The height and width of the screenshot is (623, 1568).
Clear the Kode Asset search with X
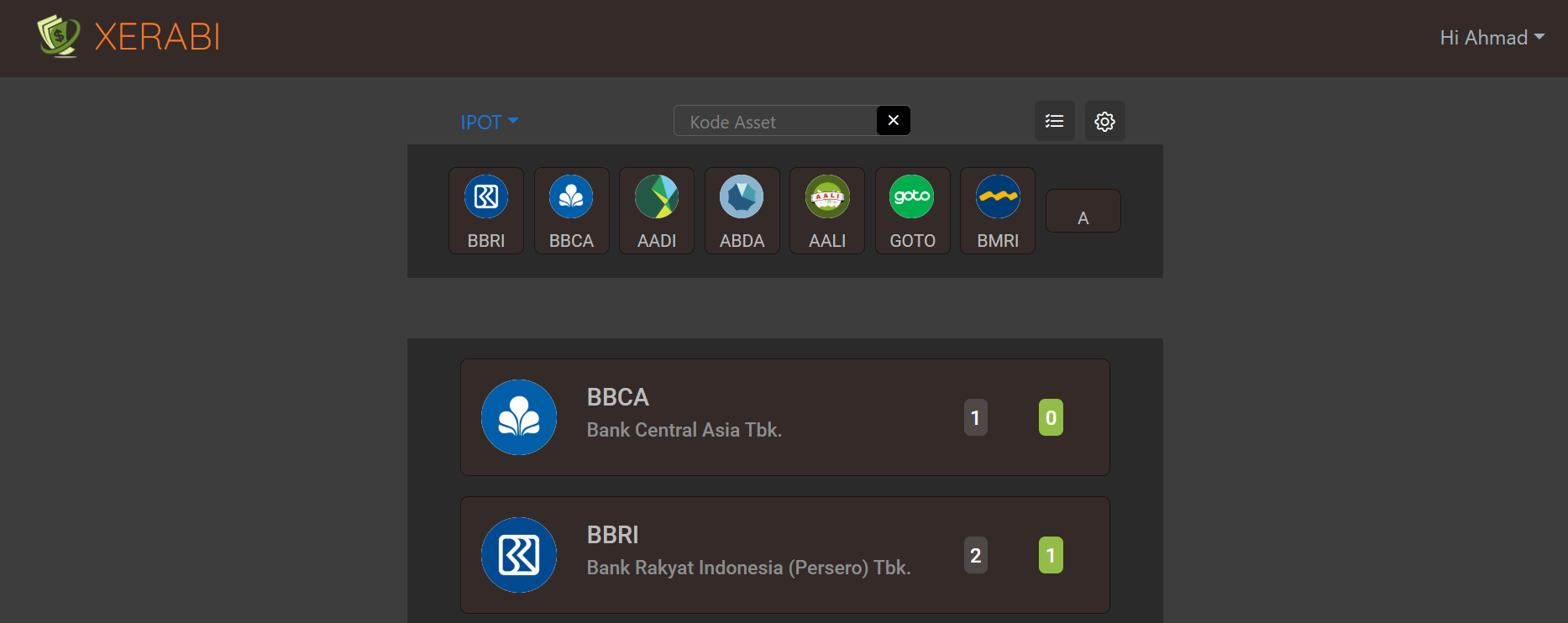point(894,121)
